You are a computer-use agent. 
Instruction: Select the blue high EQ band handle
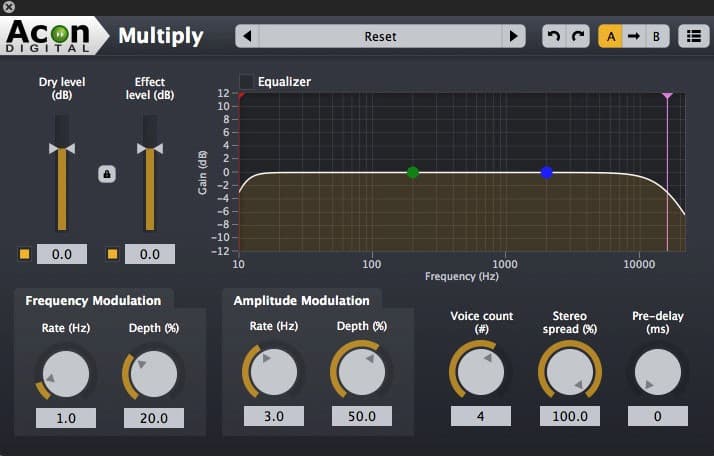click(x=546, y=172)
